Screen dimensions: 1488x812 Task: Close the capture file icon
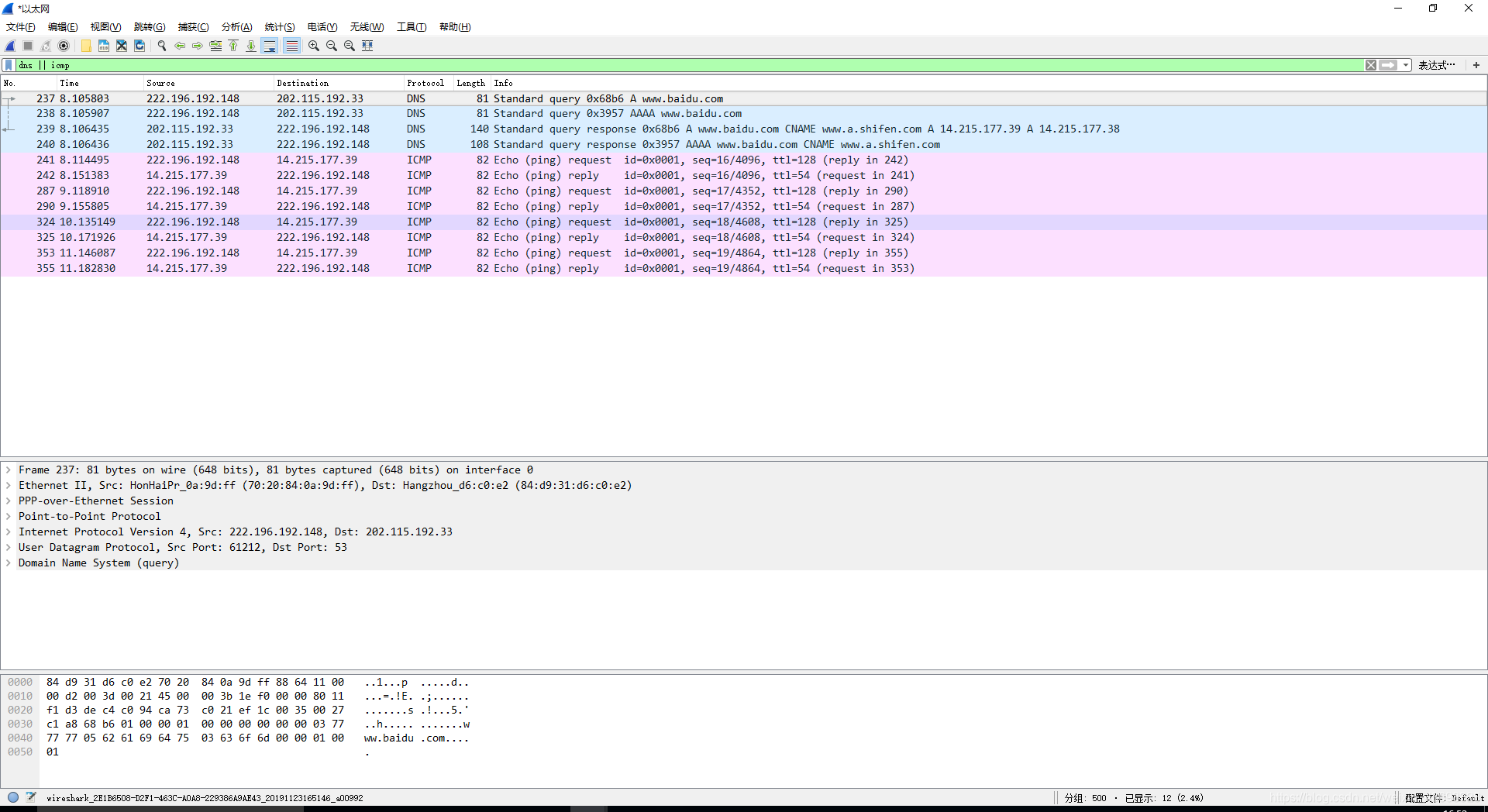(122, 46)
